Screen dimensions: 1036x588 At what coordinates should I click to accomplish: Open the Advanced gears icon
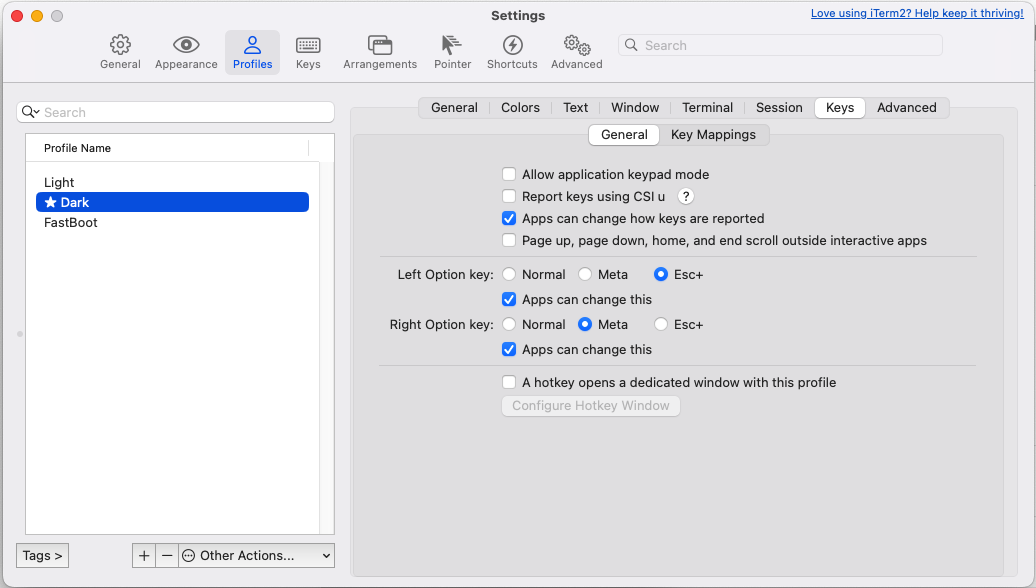(x=576, y=46)
